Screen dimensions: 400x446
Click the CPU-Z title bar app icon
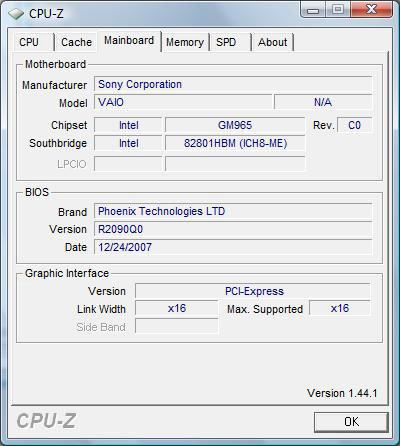point(16,14)
